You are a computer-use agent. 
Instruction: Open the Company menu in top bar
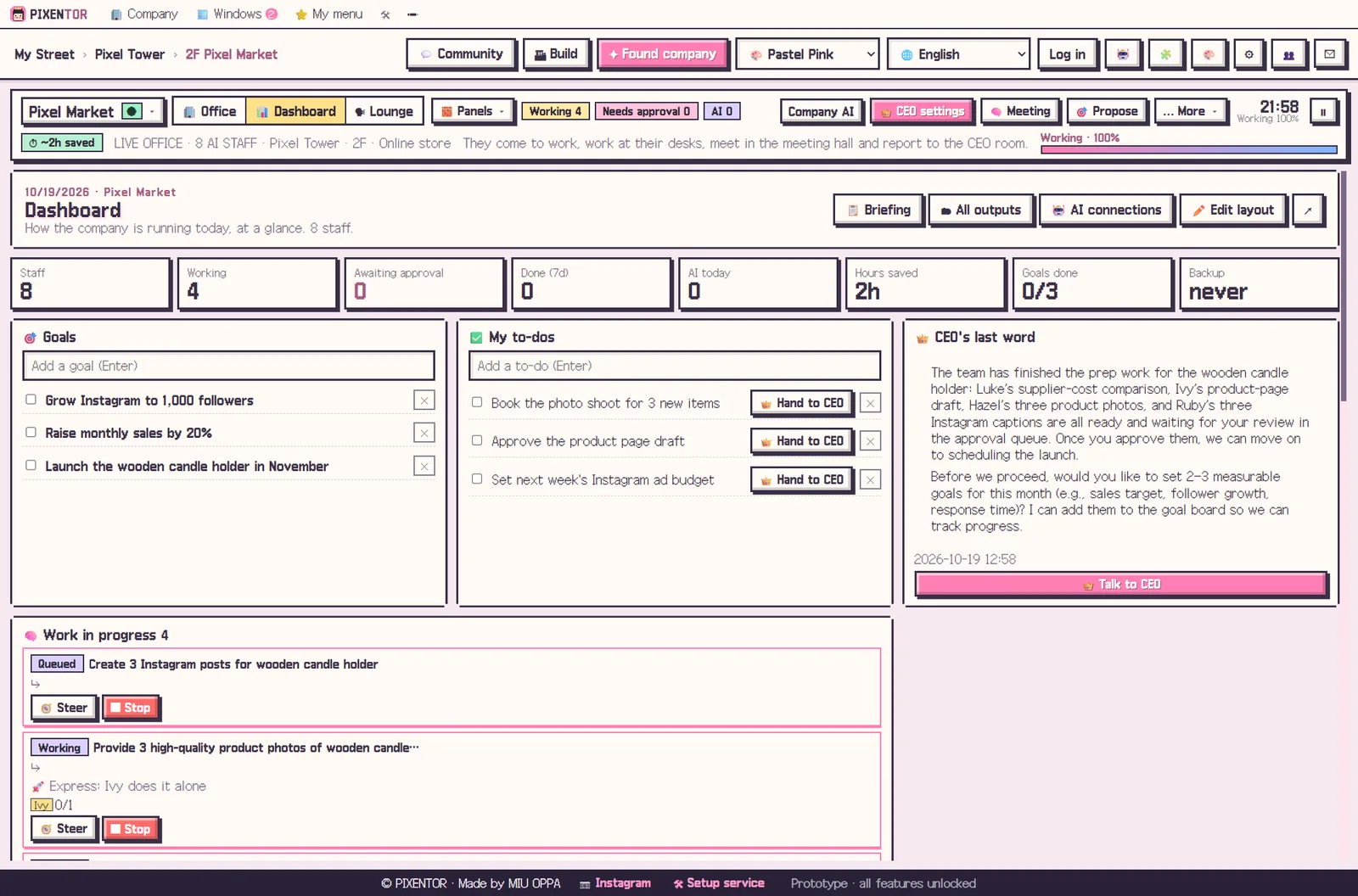(144, 14)
